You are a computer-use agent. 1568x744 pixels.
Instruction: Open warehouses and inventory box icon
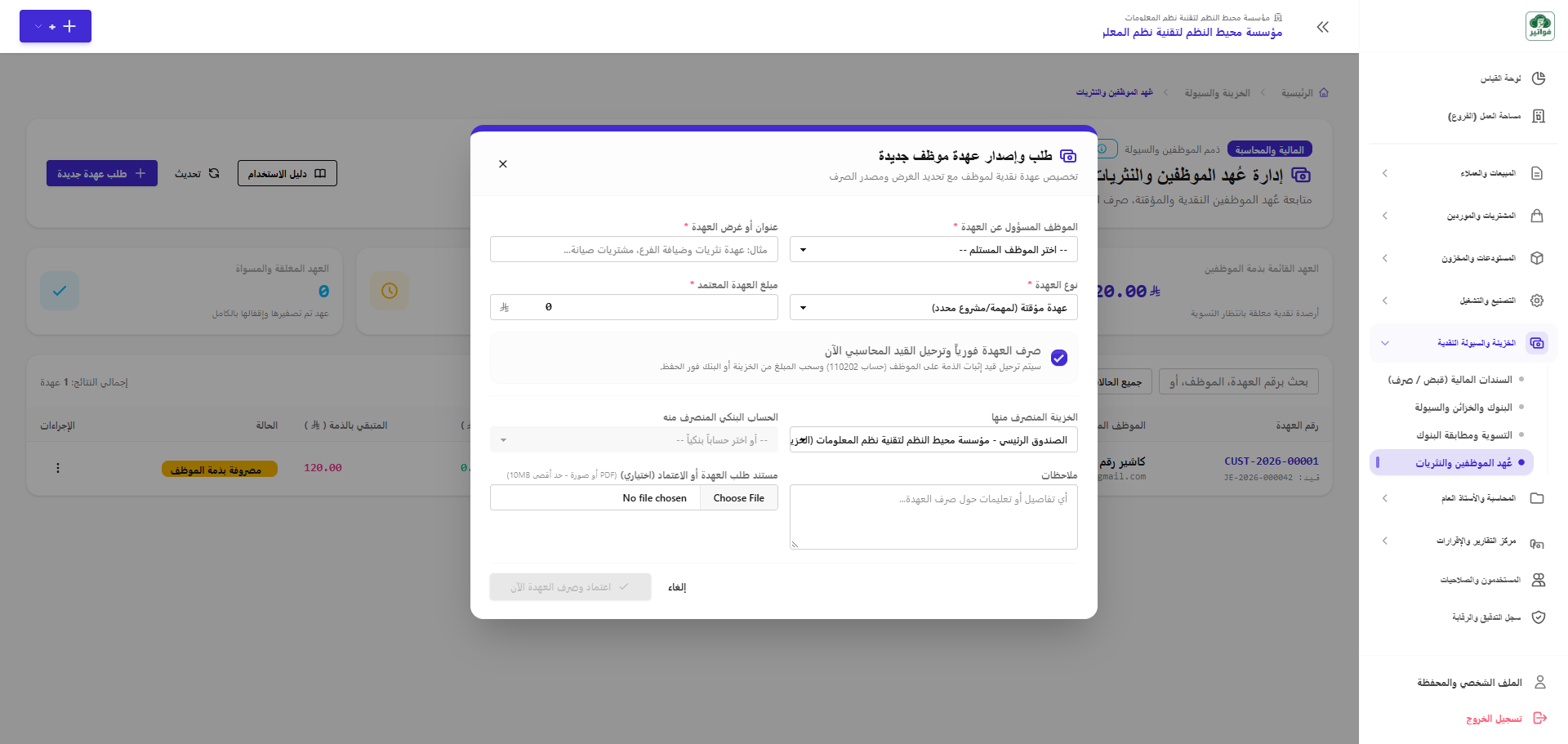[x=1537, y=258]
